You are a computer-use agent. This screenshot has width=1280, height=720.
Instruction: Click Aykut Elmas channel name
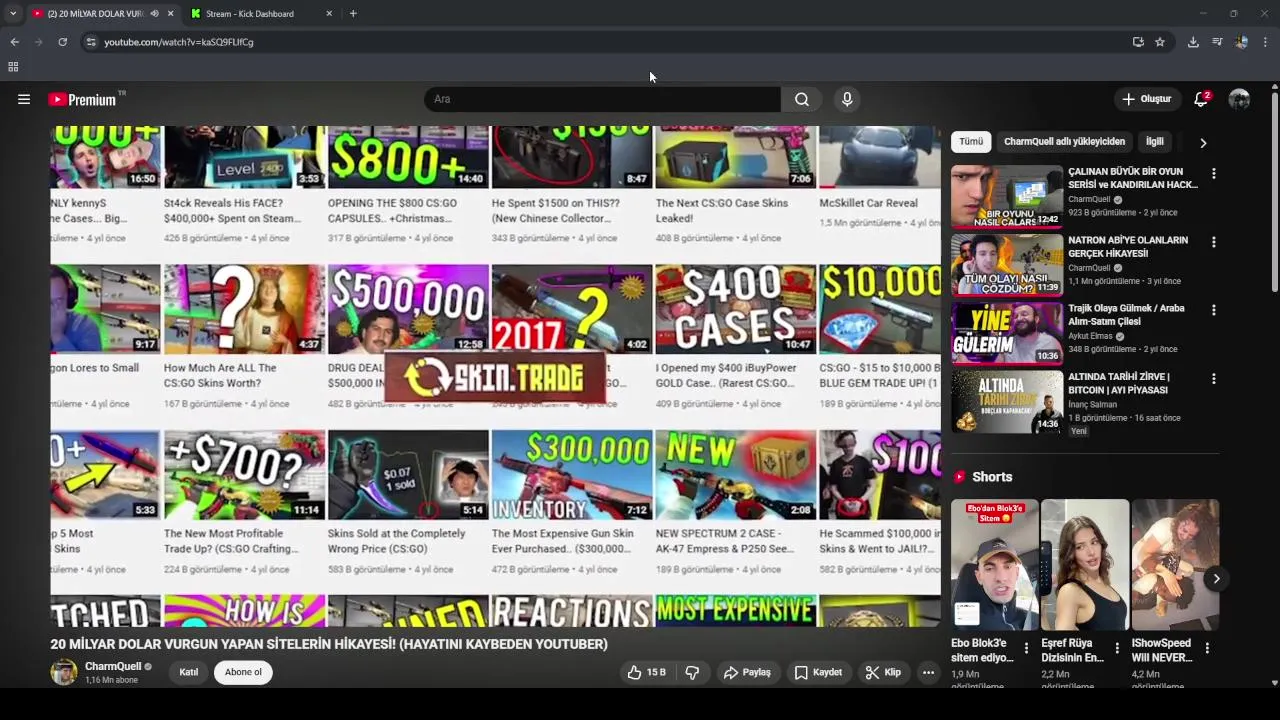pos(1092,336)
